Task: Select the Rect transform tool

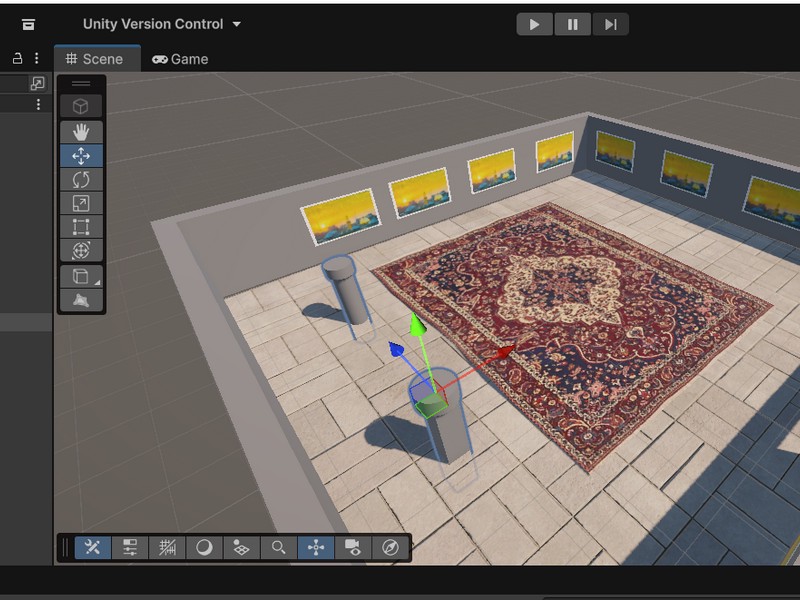Action: 81,227
